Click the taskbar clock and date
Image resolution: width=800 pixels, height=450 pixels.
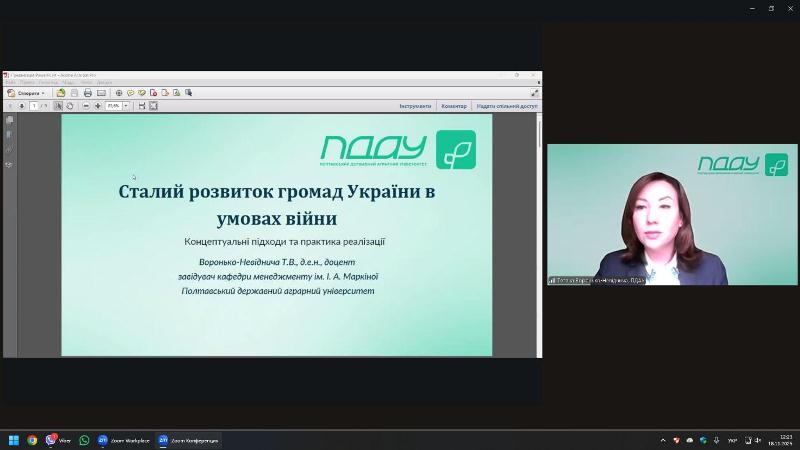pos(783,440)
